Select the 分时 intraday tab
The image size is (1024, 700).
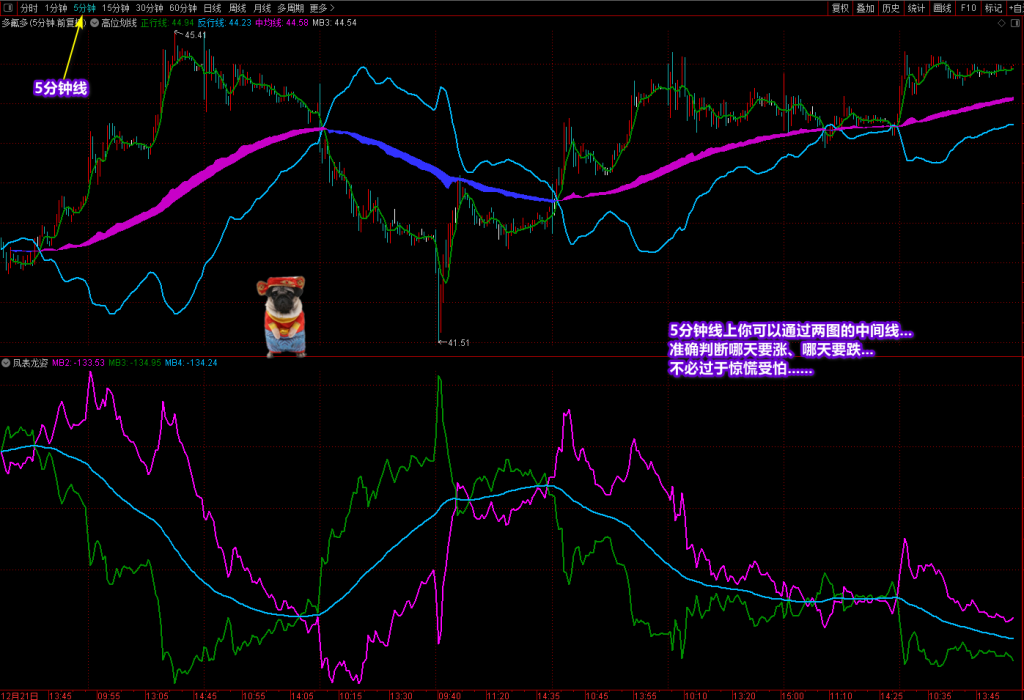28,8
